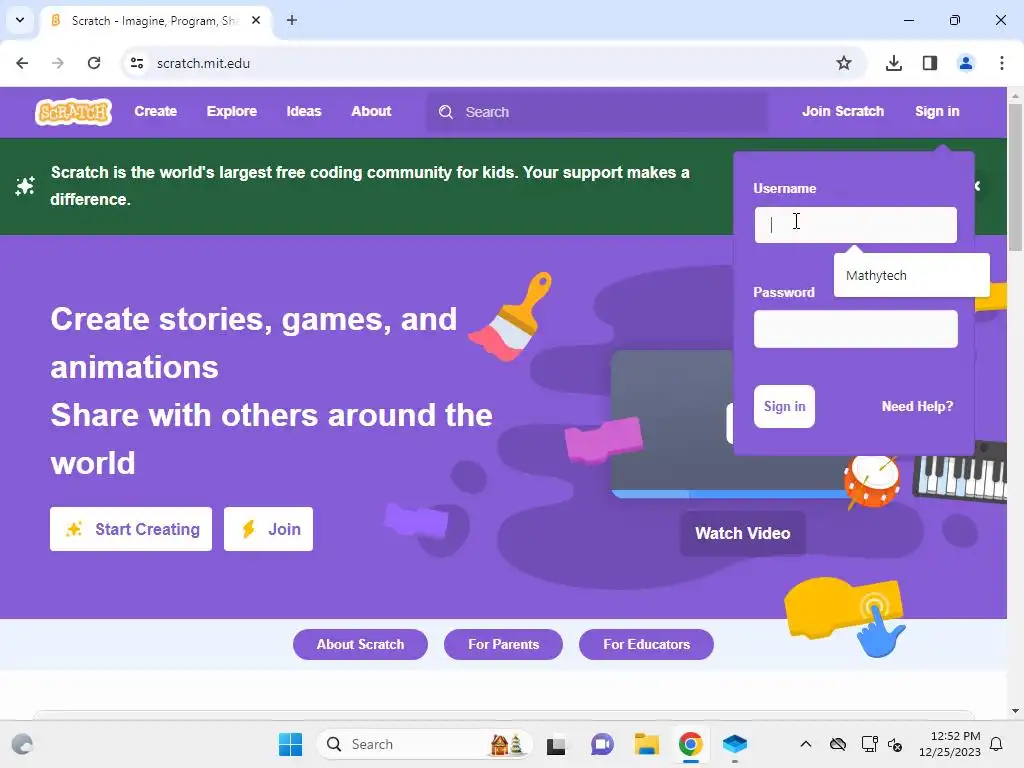Open the About page
The image size is (1024, 768).
pyautogui.click(x=371, y=112)
